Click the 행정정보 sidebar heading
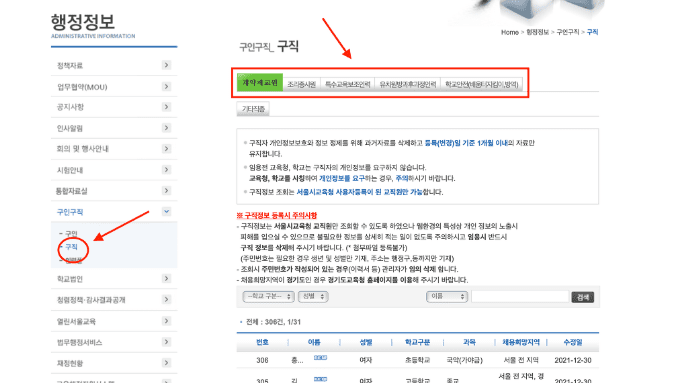This screenshot has height=383, width=694. pyautogui.click(x=83, y=21)
